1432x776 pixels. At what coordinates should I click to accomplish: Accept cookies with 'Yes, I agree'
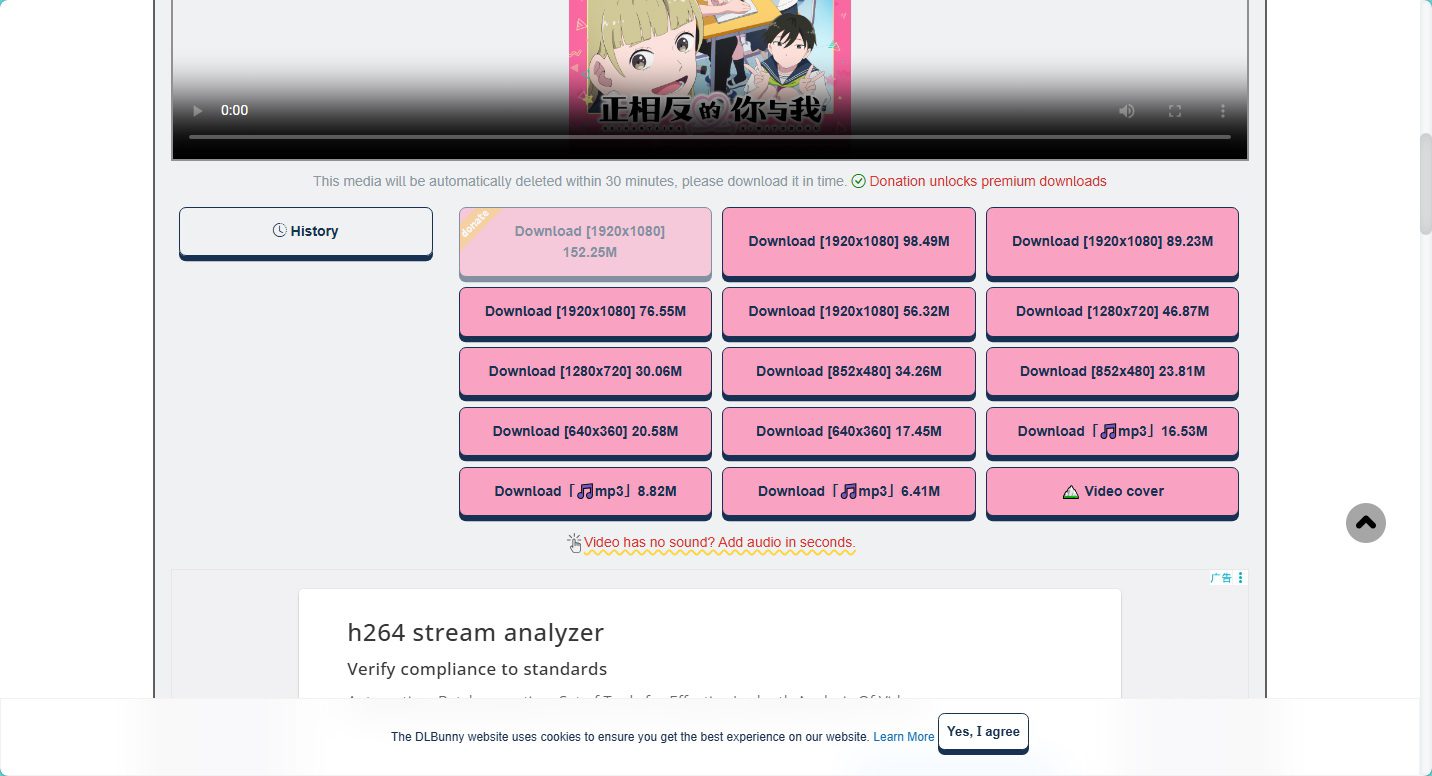coord(983,732)
